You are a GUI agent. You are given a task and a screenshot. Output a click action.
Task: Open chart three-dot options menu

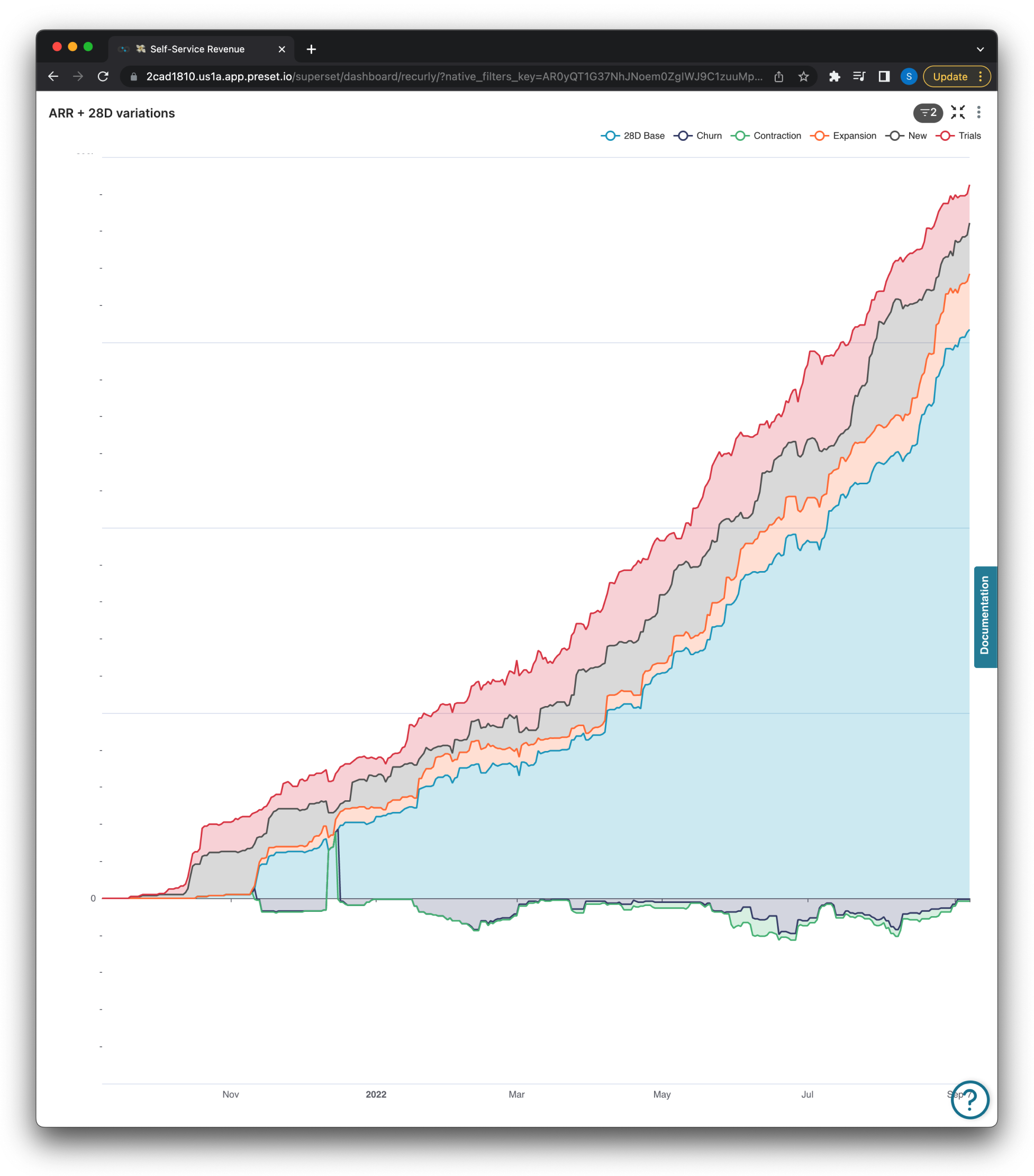(x=978, y=112)
